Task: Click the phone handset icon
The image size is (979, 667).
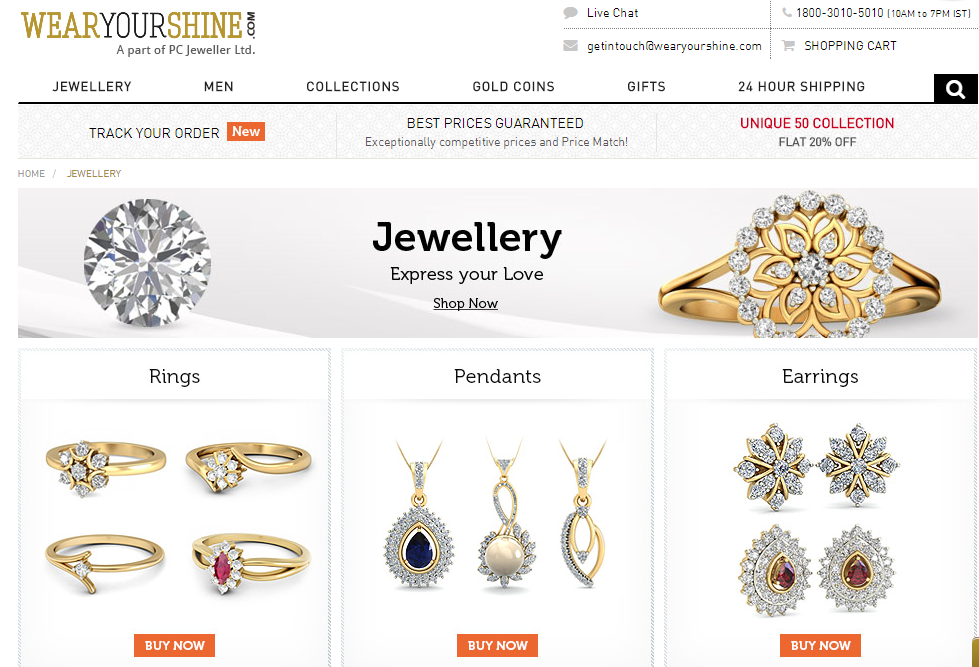Action: point(787,12)
